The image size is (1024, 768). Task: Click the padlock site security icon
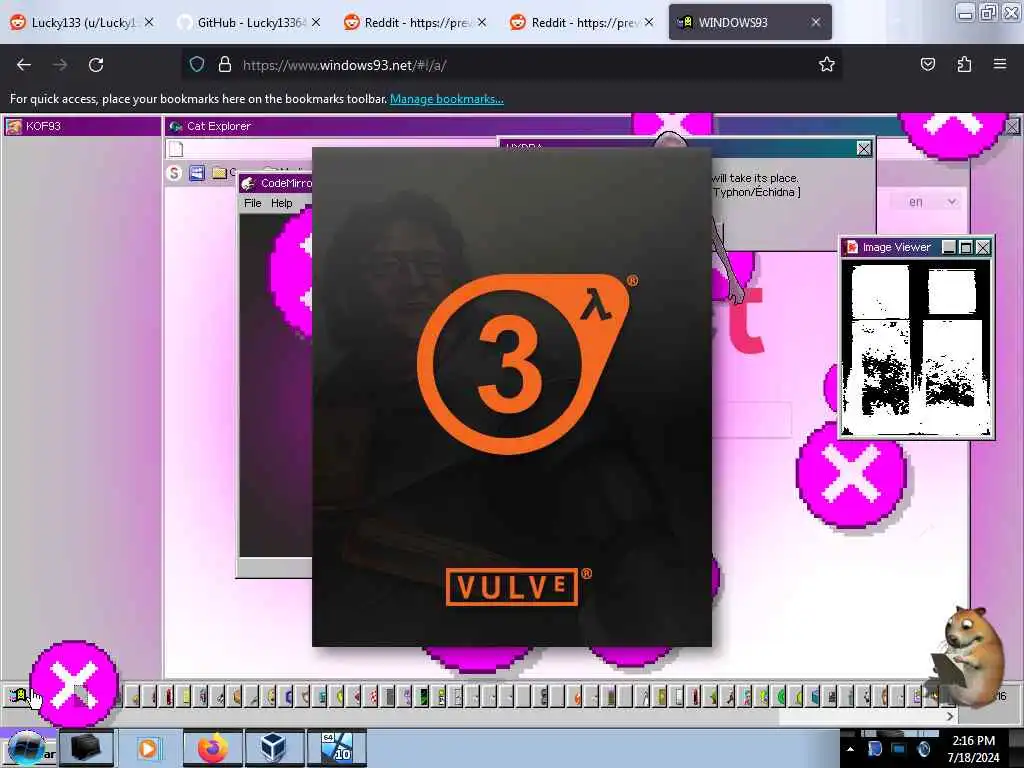tap(225, 65)
